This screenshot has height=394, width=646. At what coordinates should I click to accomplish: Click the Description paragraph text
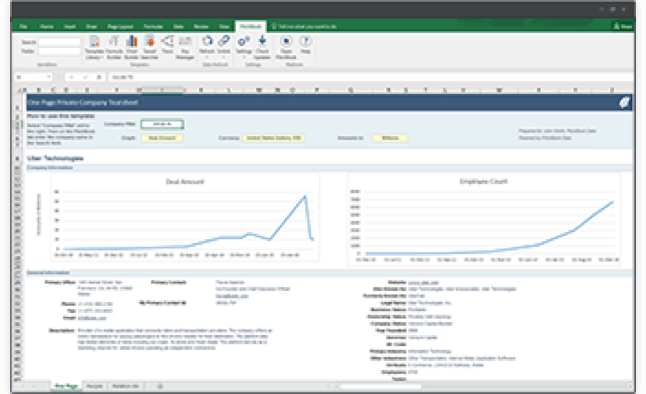(175, 339)
